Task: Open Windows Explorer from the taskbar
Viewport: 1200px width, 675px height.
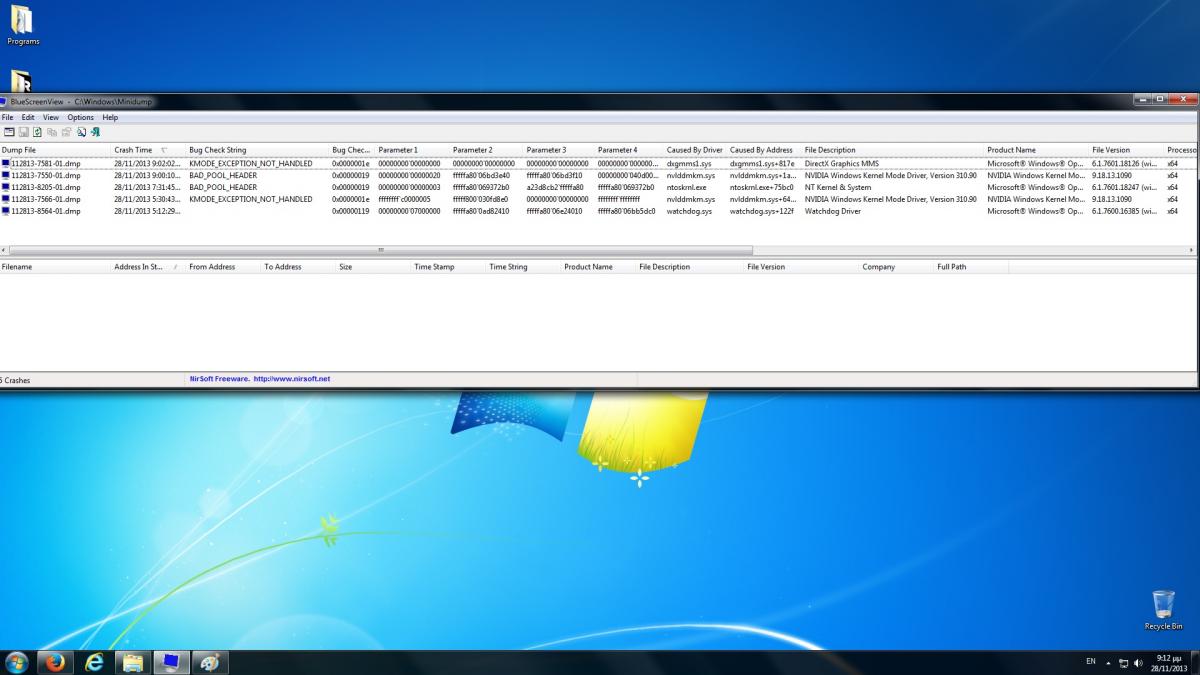Action: pyautogui.click(x=132, y=662)
